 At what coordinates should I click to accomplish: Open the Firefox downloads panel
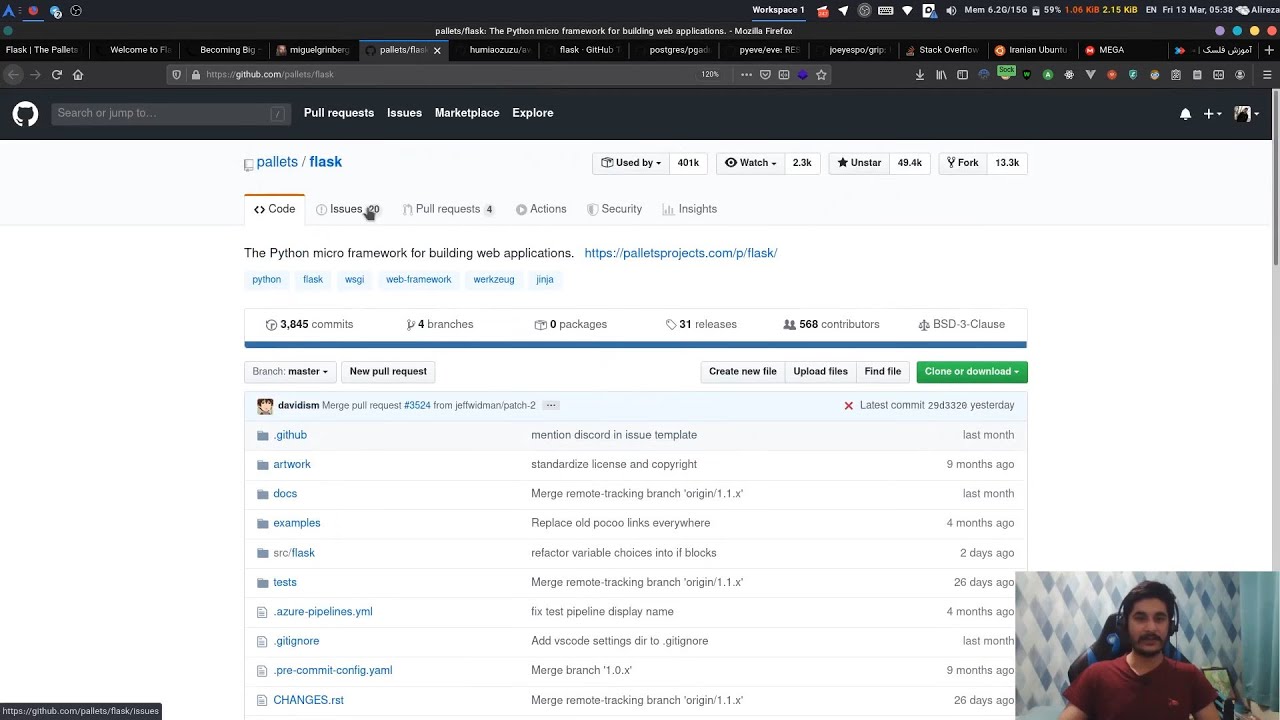pos(920,74)
